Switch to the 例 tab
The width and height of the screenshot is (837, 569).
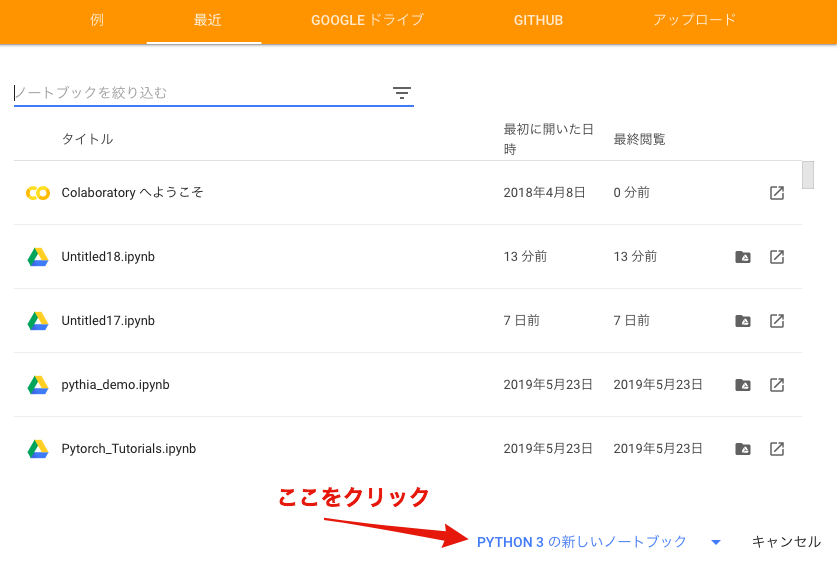(97, 20)
